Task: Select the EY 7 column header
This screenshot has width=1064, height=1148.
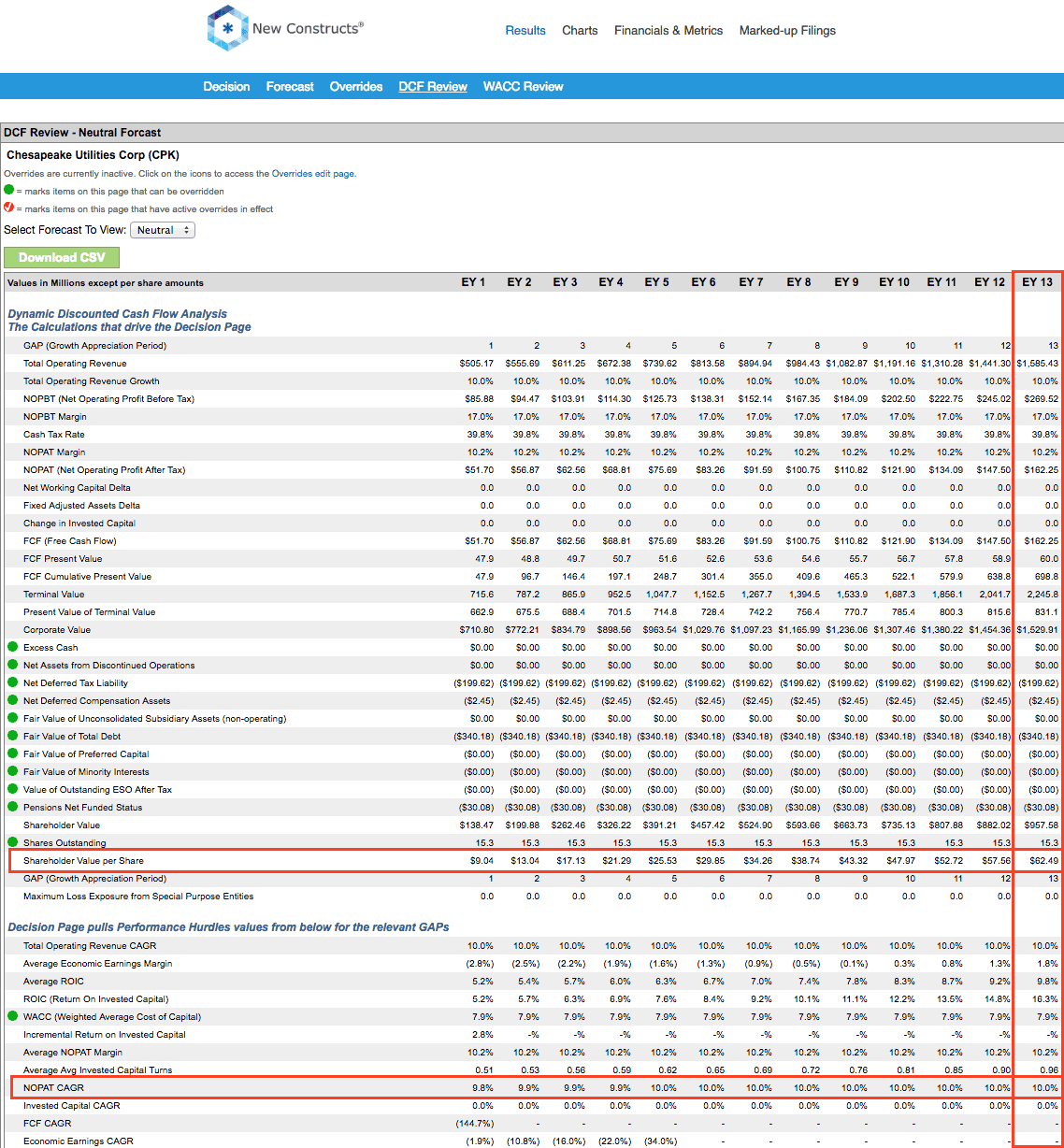Action: [751, 282]
